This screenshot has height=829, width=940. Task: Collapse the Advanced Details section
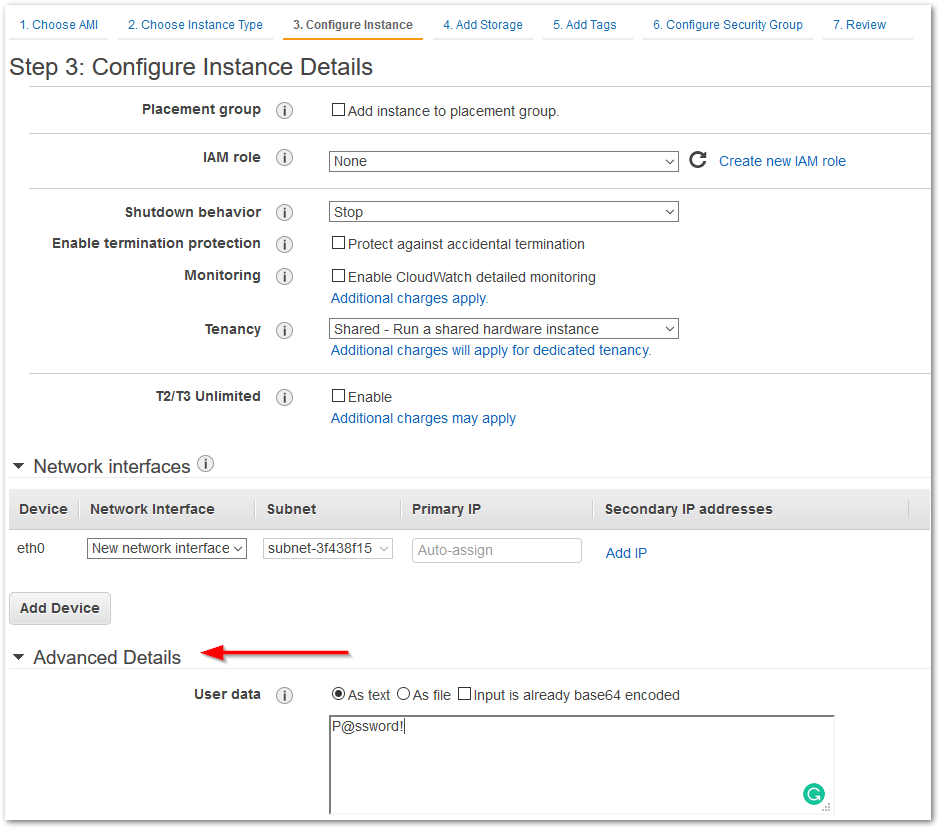(19, 658)
